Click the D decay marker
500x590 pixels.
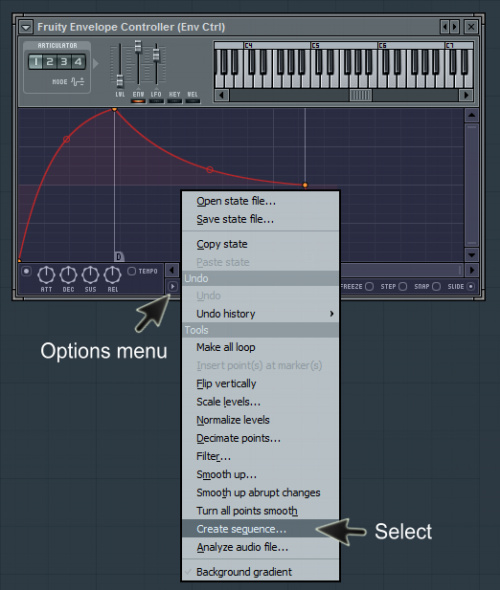click(x=119, y=257)
